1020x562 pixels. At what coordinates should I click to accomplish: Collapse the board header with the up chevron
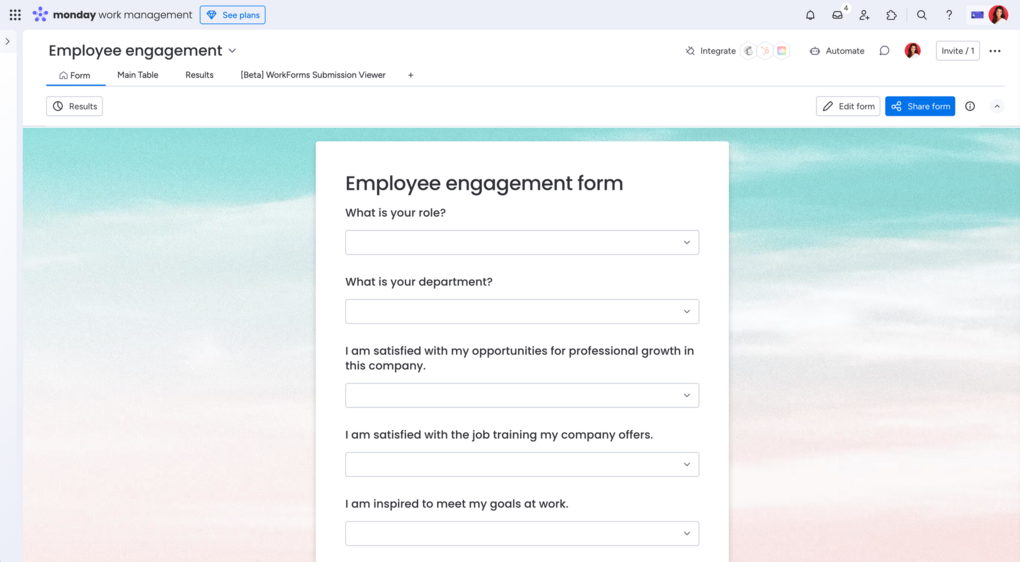pyautogui.click(x=997, y=106)
